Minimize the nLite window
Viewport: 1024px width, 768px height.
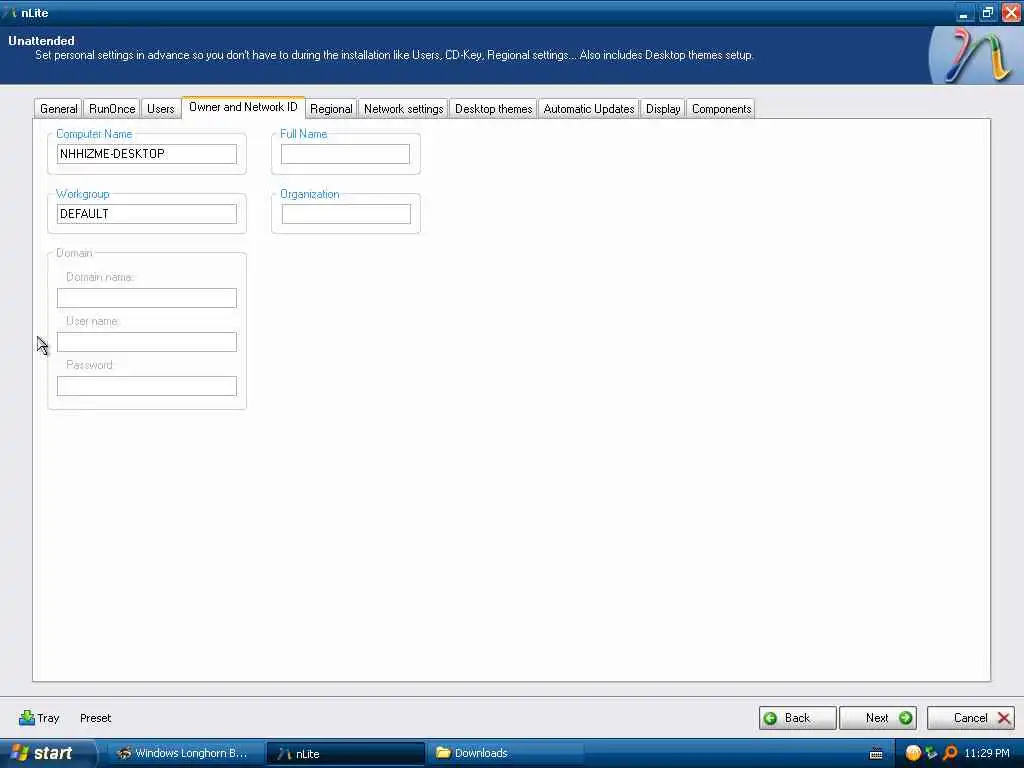pos(963,13)
